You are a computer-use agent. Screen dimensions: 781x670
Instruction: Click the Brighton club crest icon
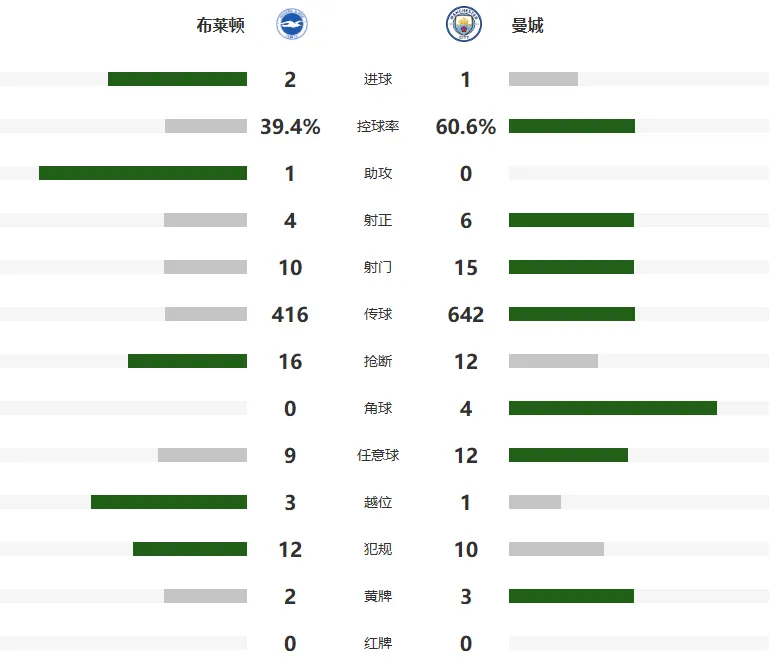[292, 24]
